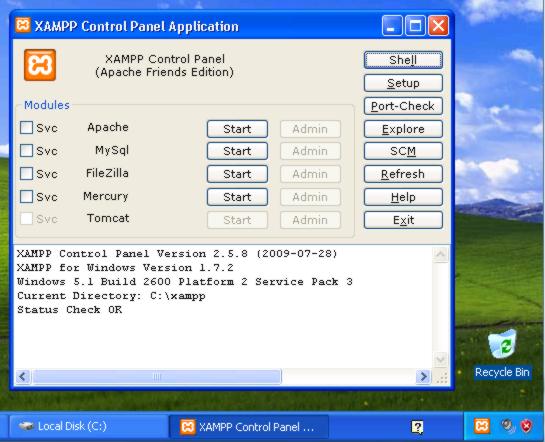The width and height of the screenshot is (545, 442).
Task: Click the horizontal scroll left arrow
Action: (x=23, y=376)
